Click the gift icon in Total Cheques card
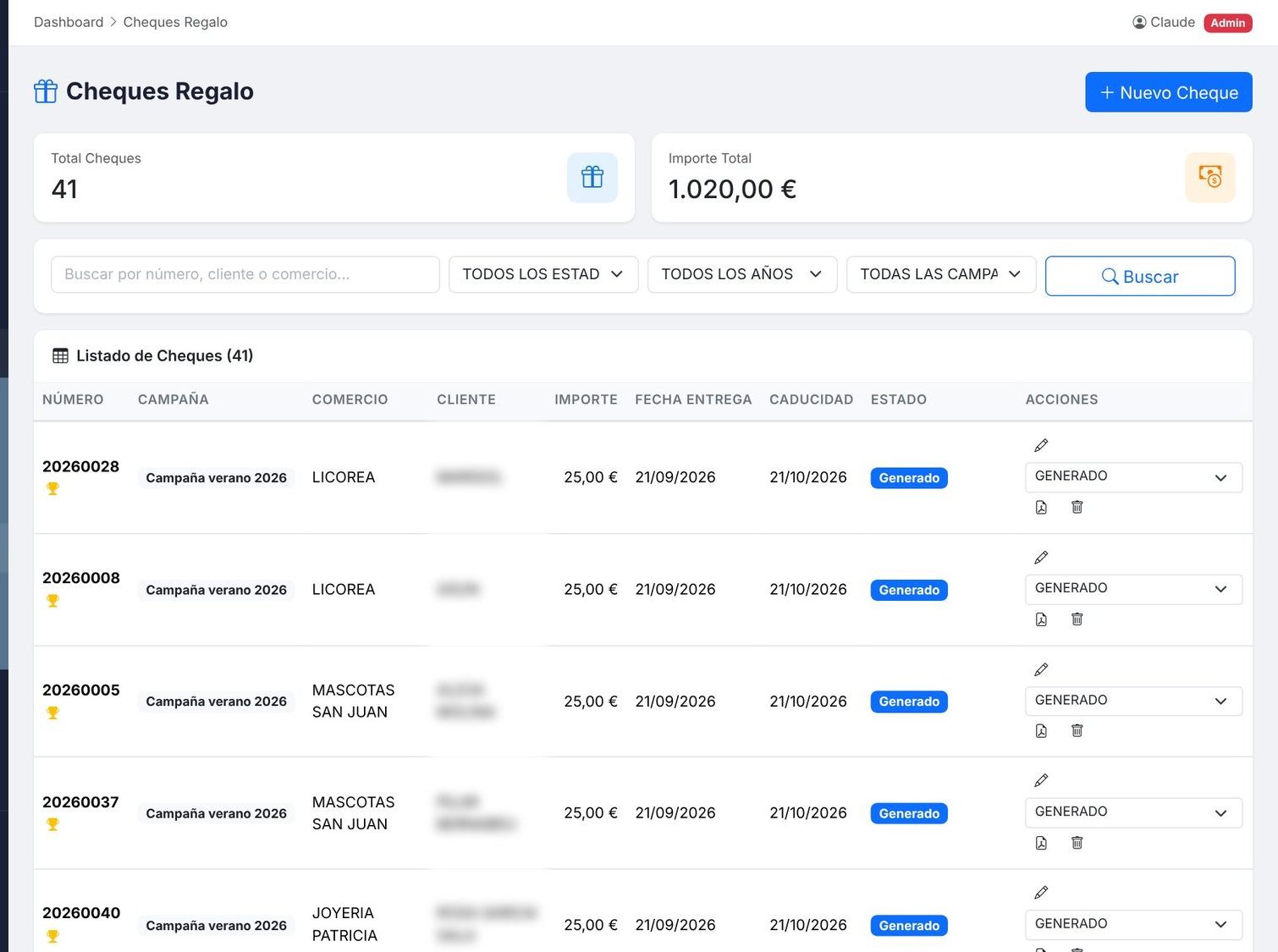Image resolution: width=1278 pixels, height=952 pixels. point(592,178)
